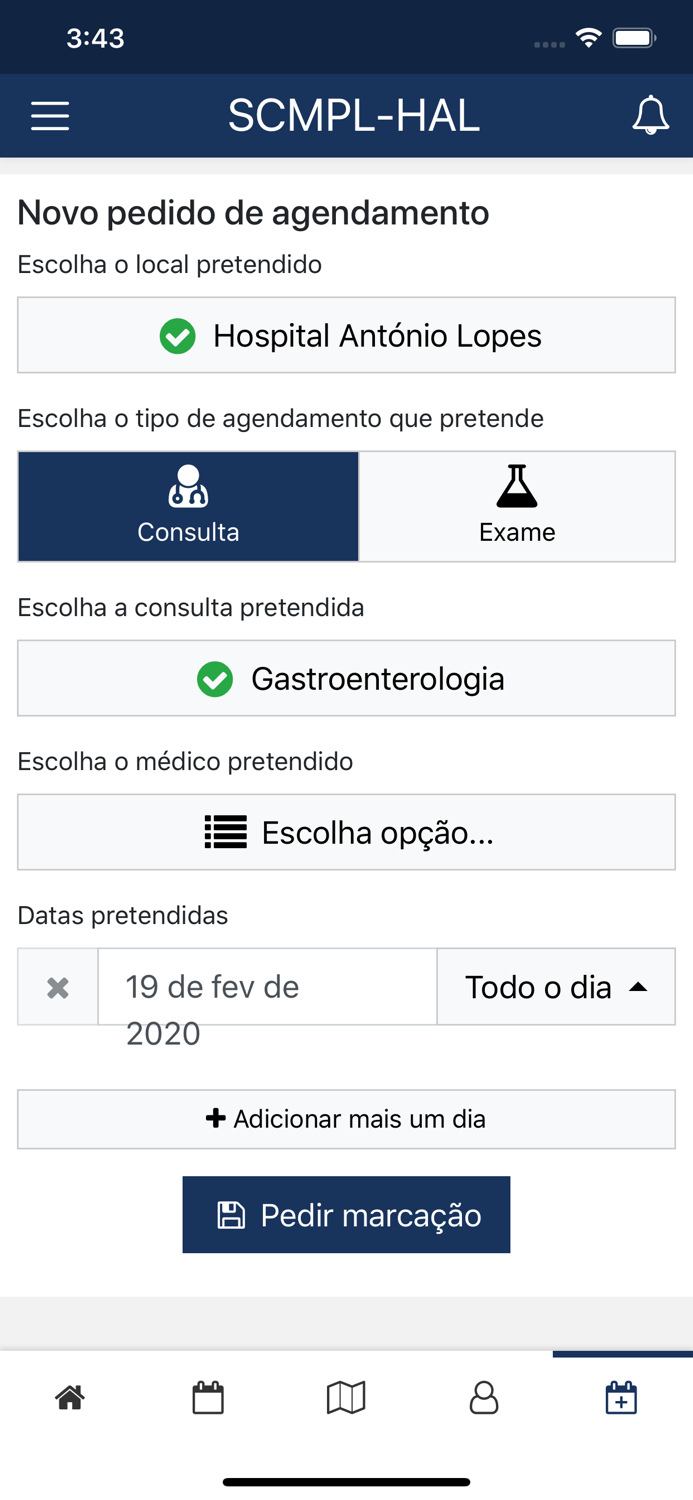Viewport: 693px width, 1500px height.
Task: Remove the date with the X button
Action: (x=57, y=986)
